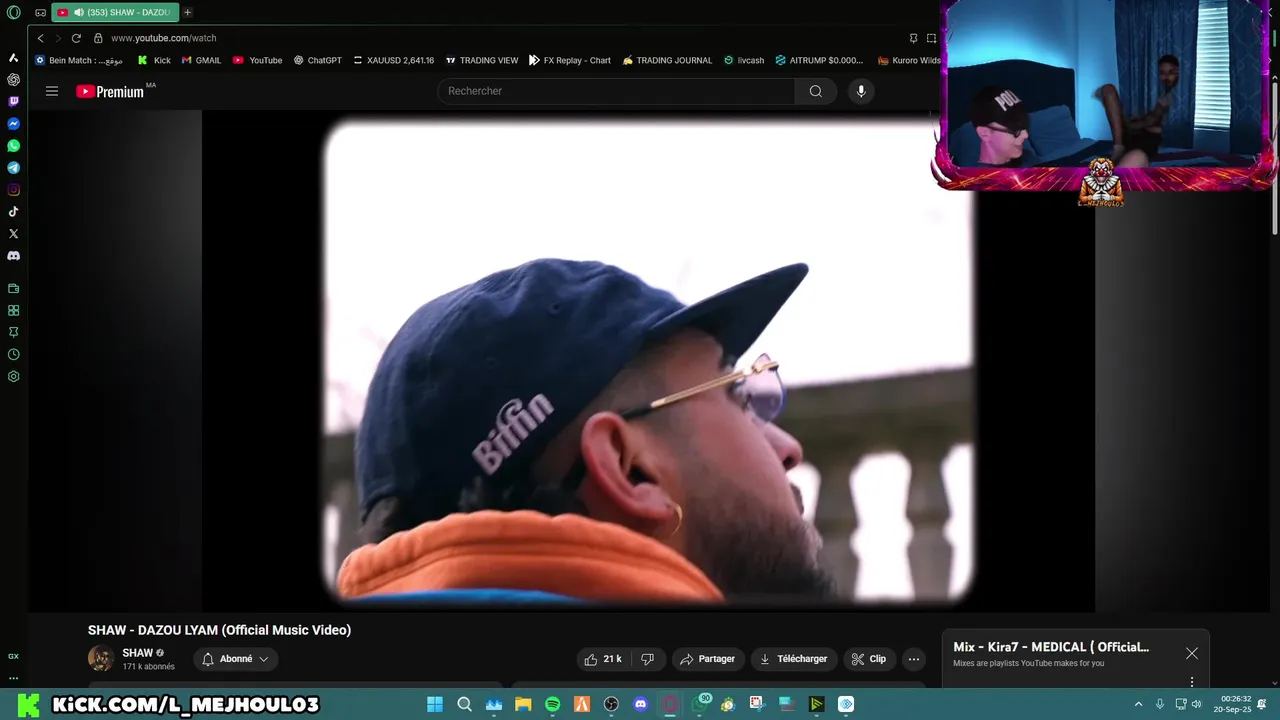The height and width of the screenshot is (720, 1280).
Task: Open the ChatGPT bookmark
Action: coord(317,60)
